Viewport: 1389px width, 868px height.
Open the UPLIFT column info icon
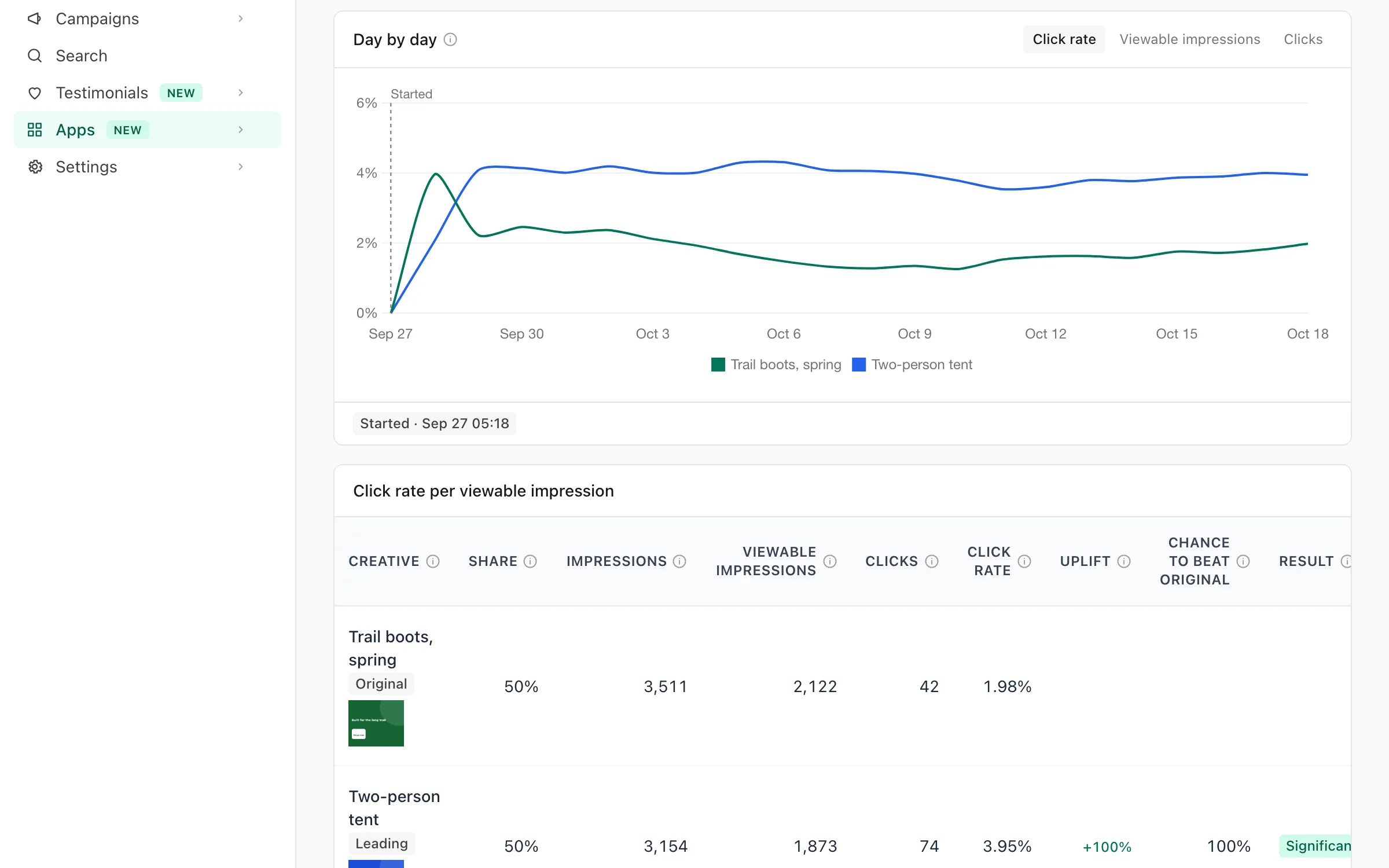1124,561
